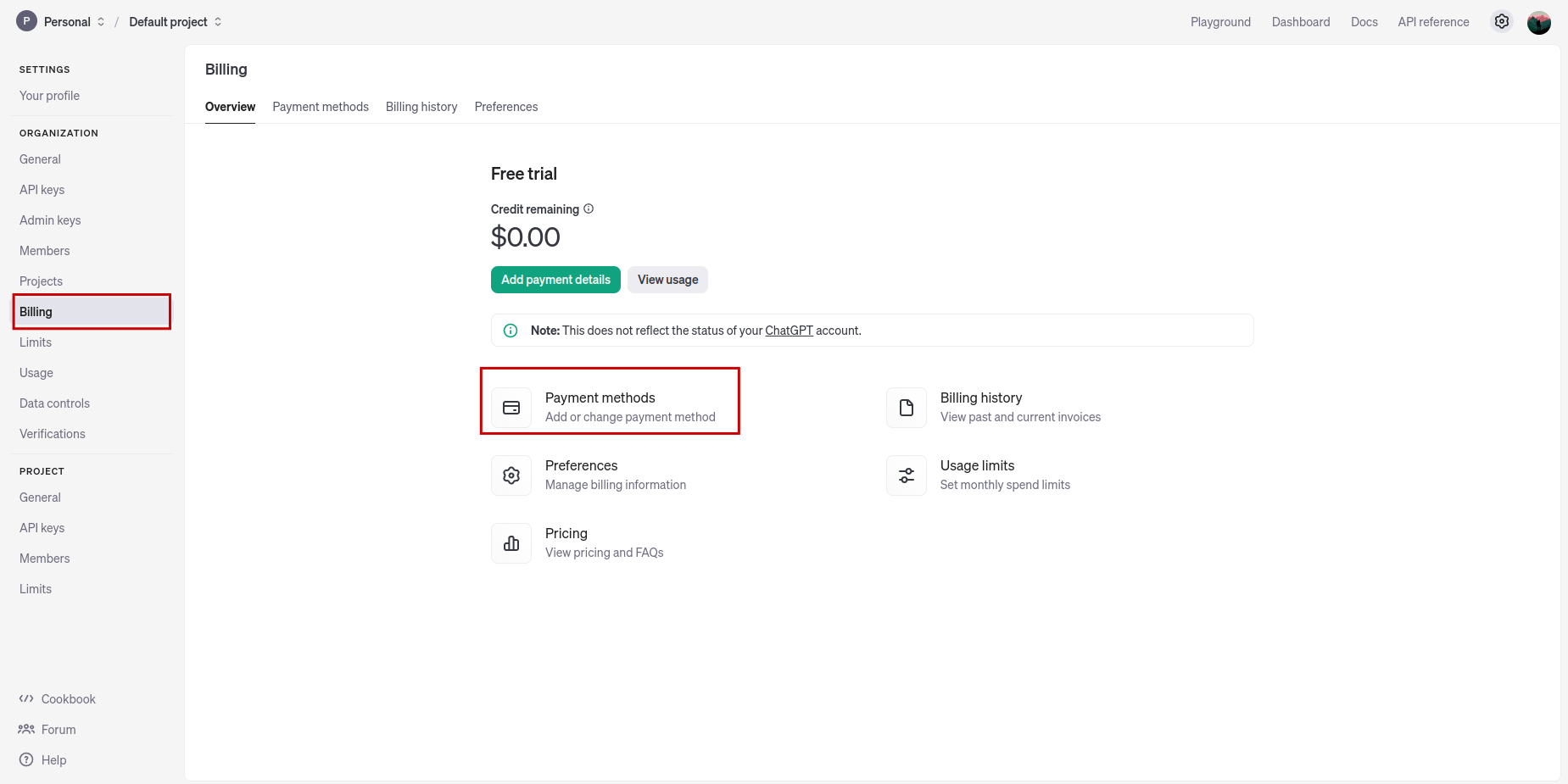Click the Payment methods card icon
Viewport: 1568px width, 784px height.
511,408
